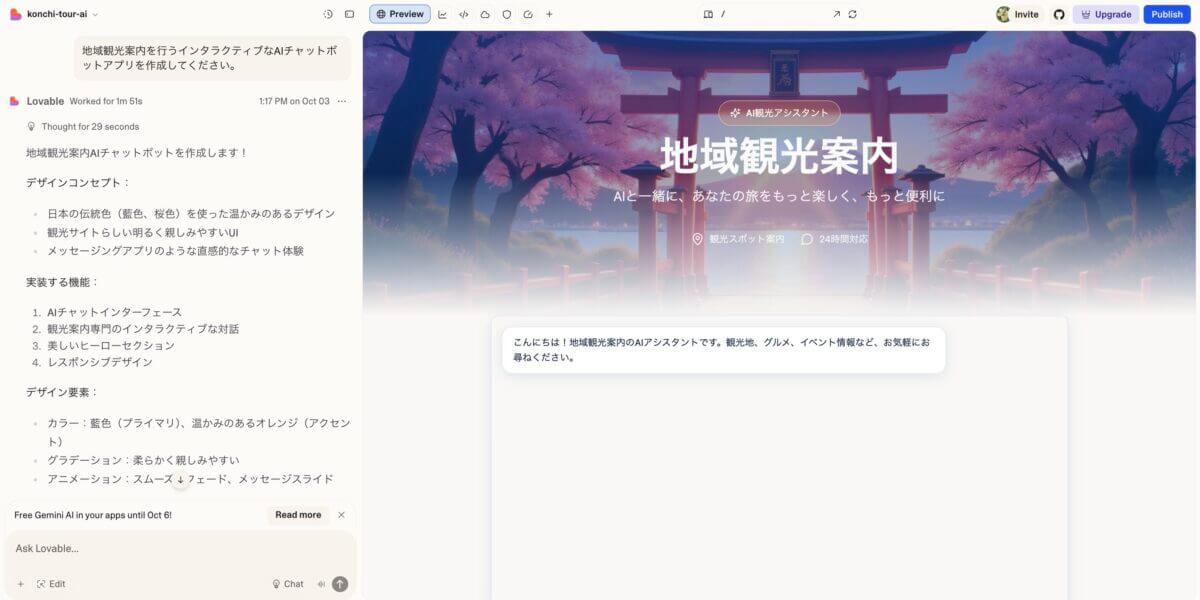This screenshot has height=600, width=1200.
Task: Switch to the Preview tab
Action: (400, 14)
